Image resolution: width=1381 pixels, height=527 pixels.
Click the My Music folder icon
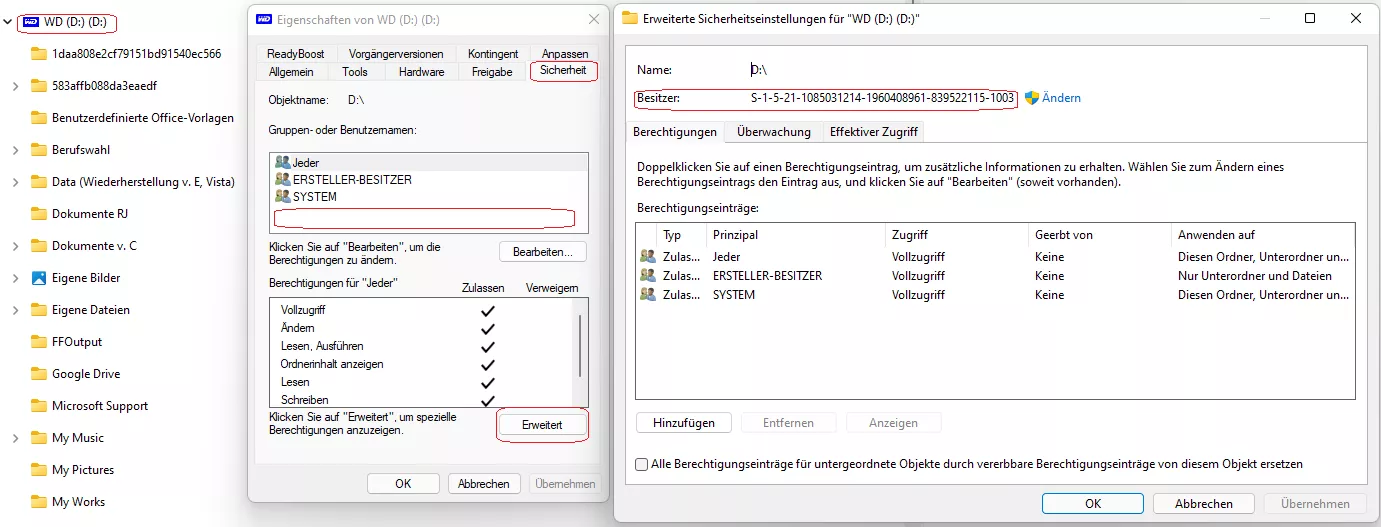pyautogui.click(x=39, y=438)
